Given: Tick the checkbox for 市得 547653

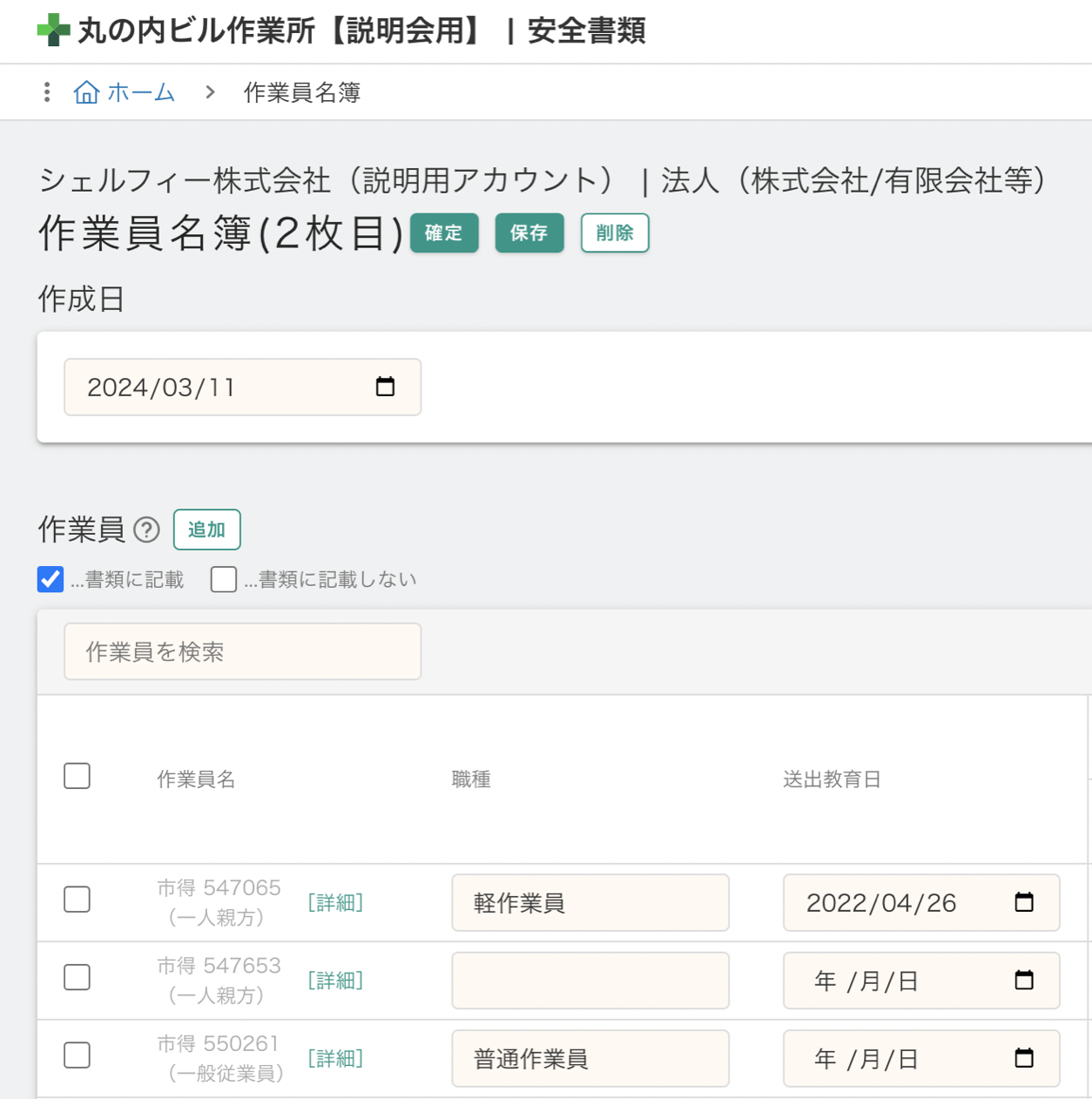Looking at the screenshot, I should (78, 978).
